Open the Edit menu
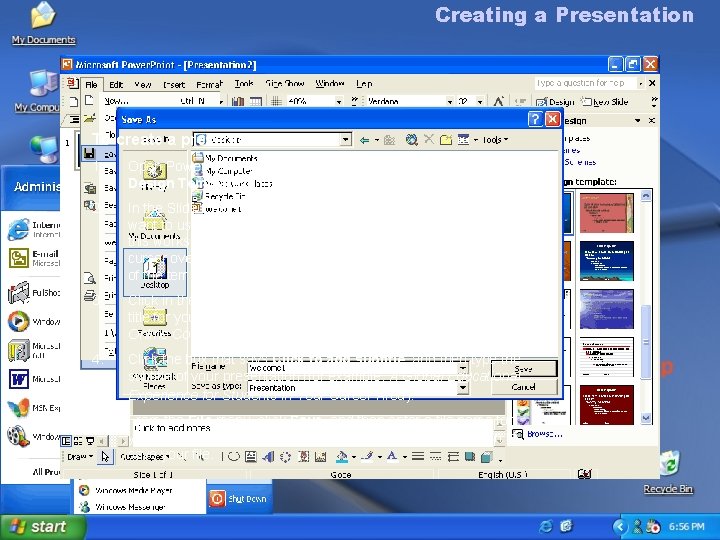The image size is (720, 540). pos(116,85)
